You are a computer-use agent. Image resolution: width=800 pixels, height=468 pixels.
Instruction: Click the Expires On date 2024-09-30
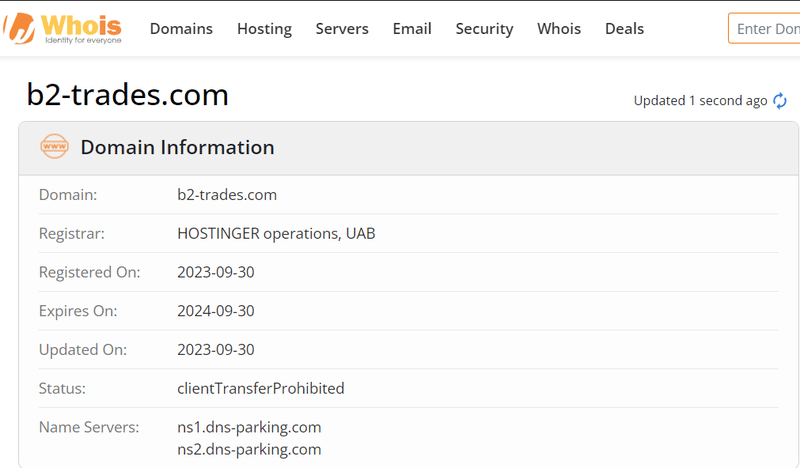point(216,311)
